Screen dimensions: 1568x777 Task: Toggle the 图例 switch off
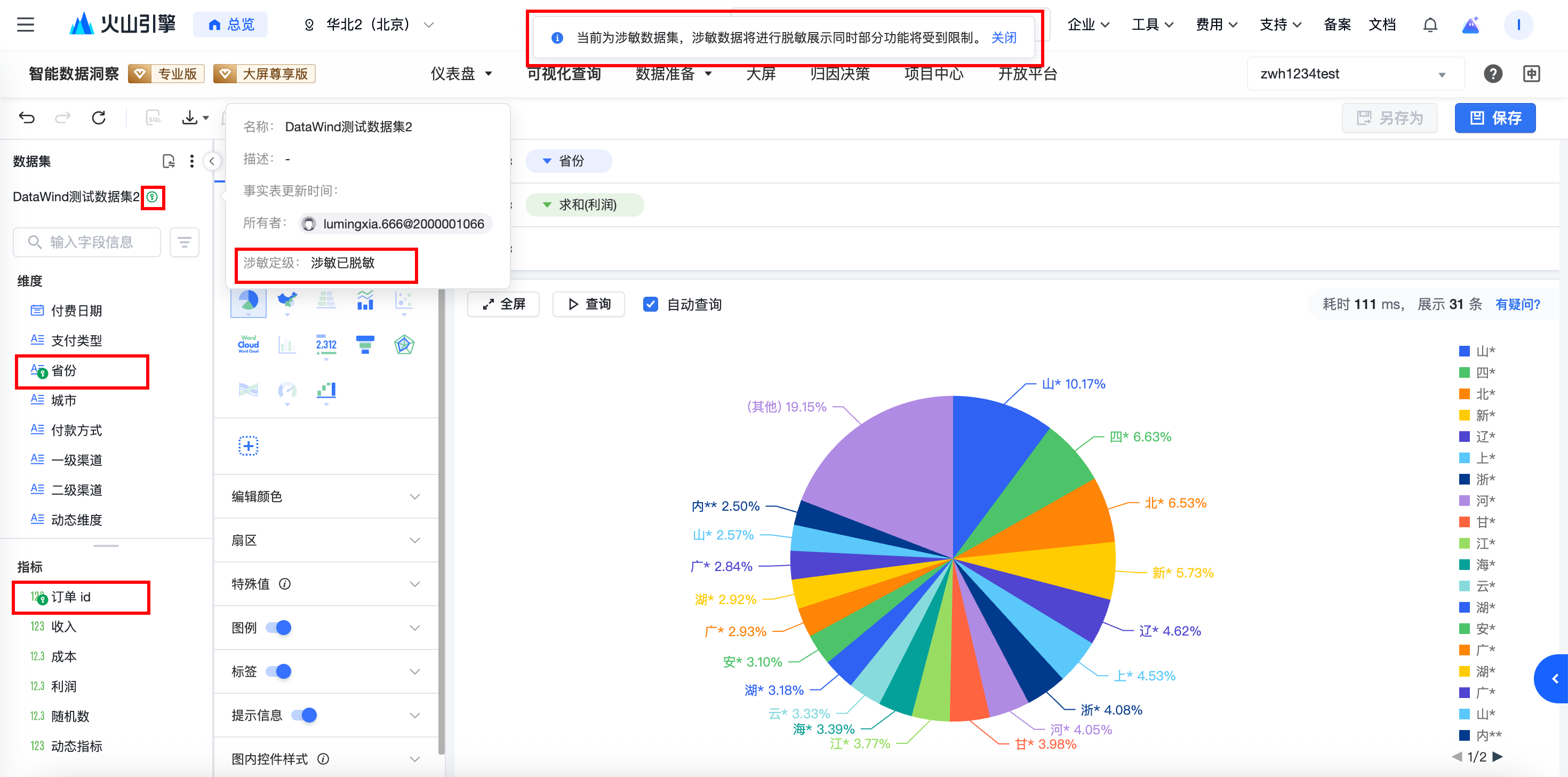[x=279, y=628]
